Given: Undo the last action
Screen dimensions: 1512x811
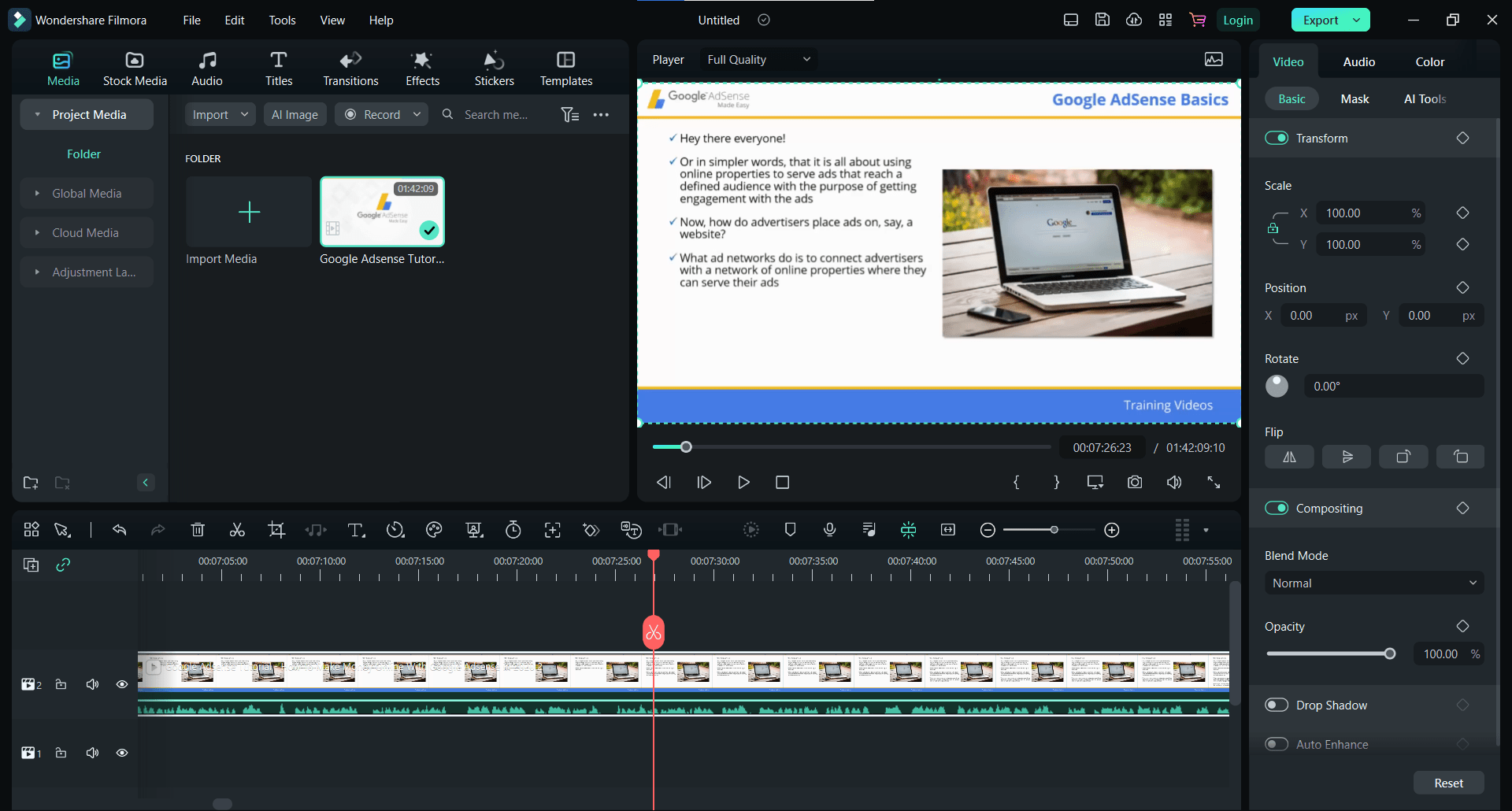Looking at the screenshot, I should click(119, 530).
